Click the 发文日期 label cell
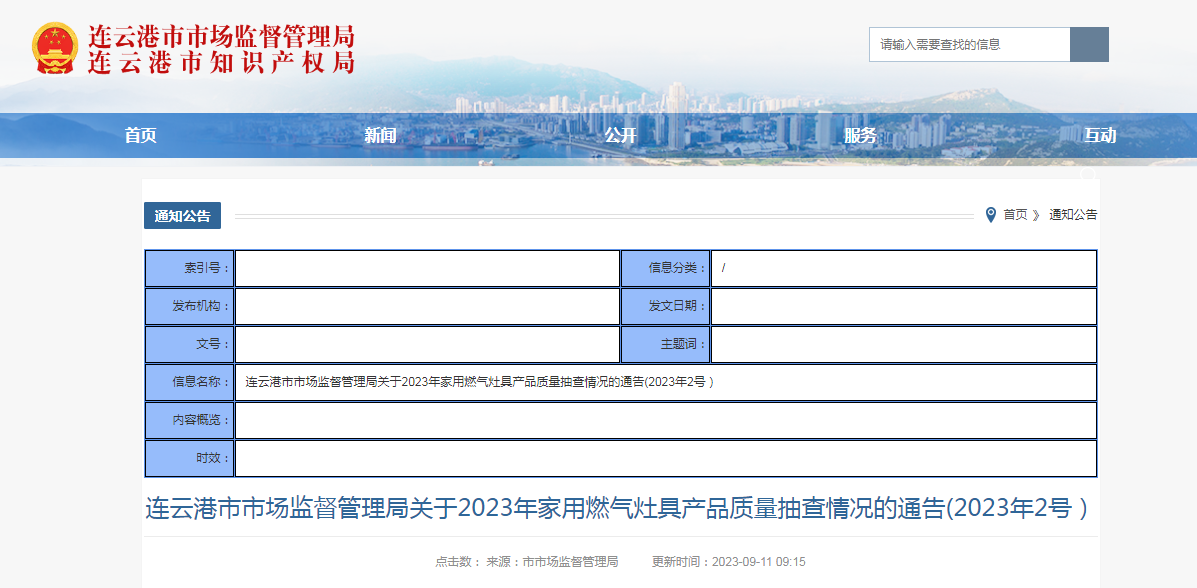The image size is (1197, 588). [x=665, y=306]
